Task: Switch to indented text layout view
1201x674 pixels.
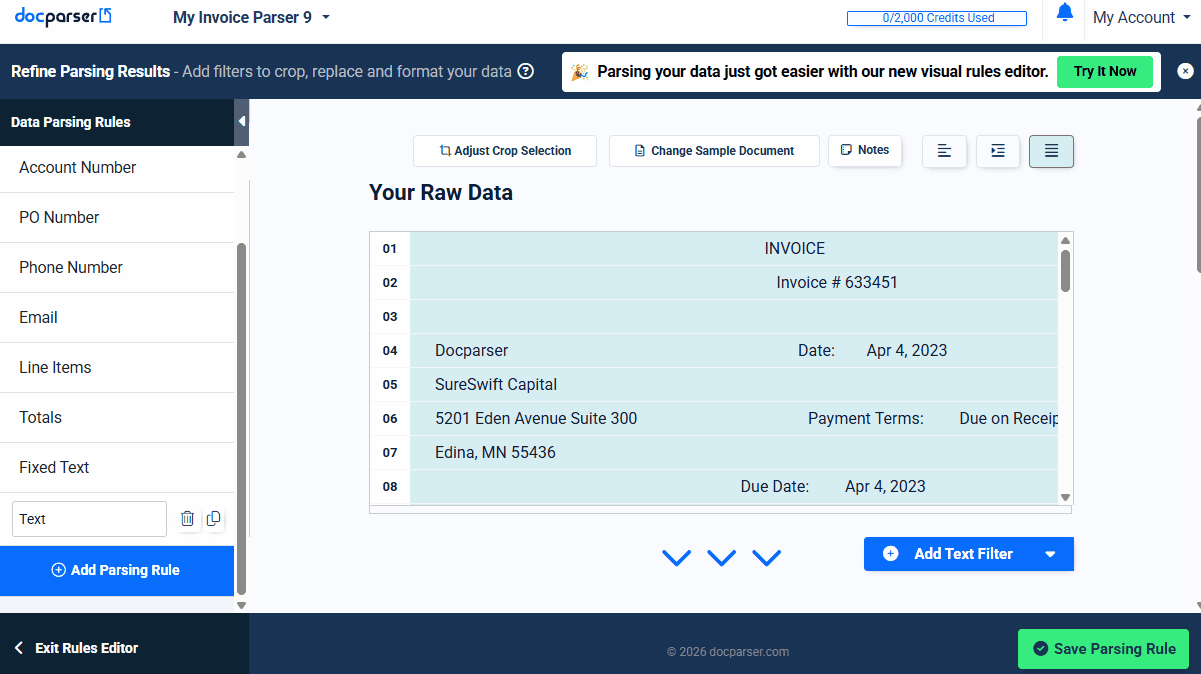Action: (997, 151)
